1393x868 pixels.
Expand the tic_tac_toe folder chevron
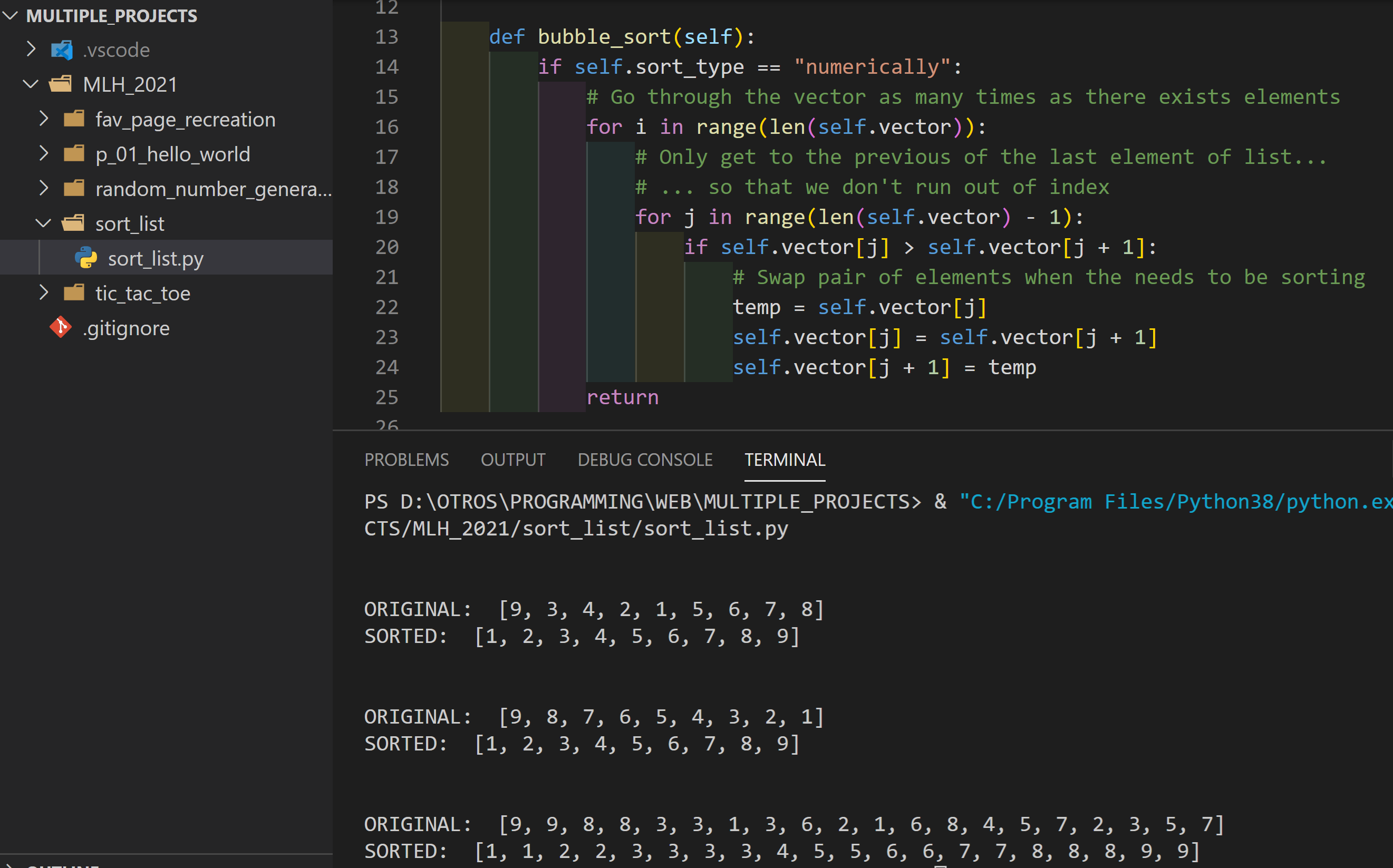pos(44,293)
